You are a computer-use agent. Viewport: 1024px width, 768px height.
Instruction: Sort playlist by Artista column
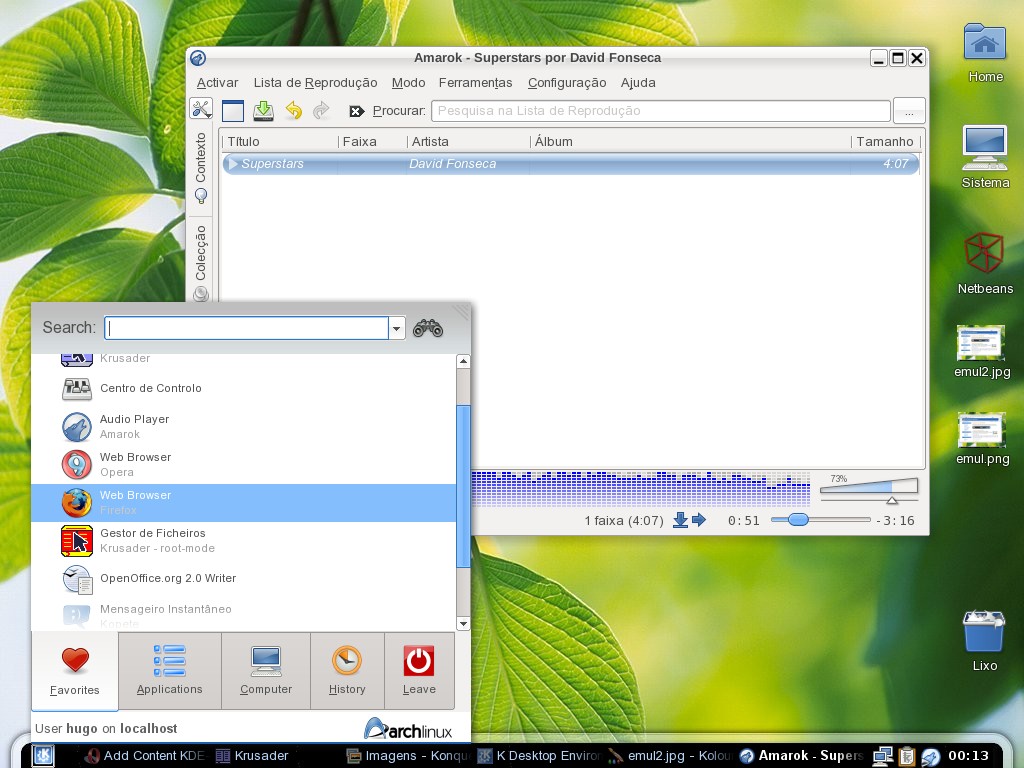pos(468,142)
